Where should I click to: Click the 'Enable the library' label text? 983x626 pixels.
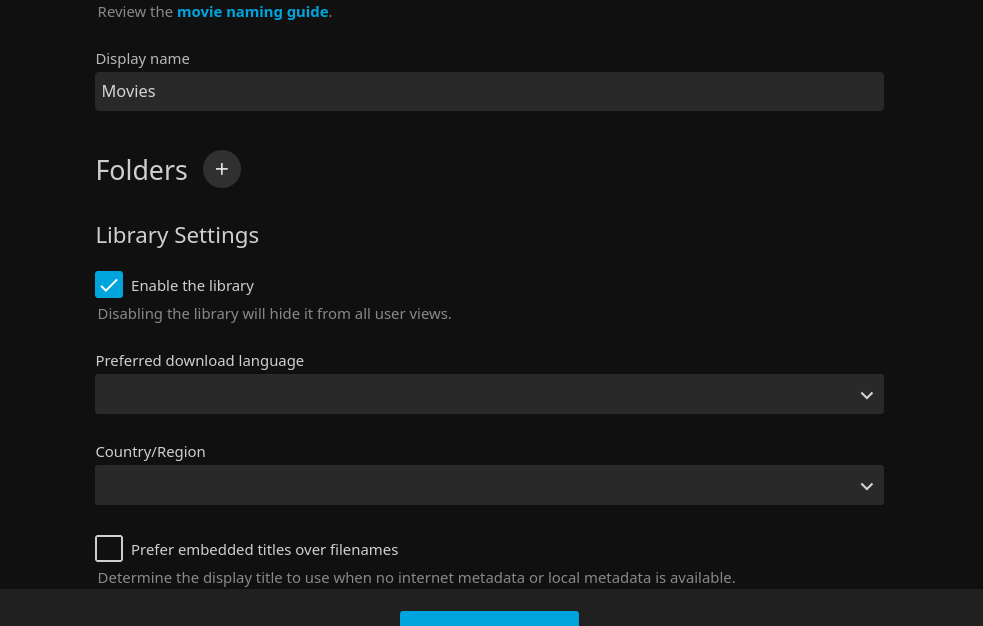click(192, 286)
